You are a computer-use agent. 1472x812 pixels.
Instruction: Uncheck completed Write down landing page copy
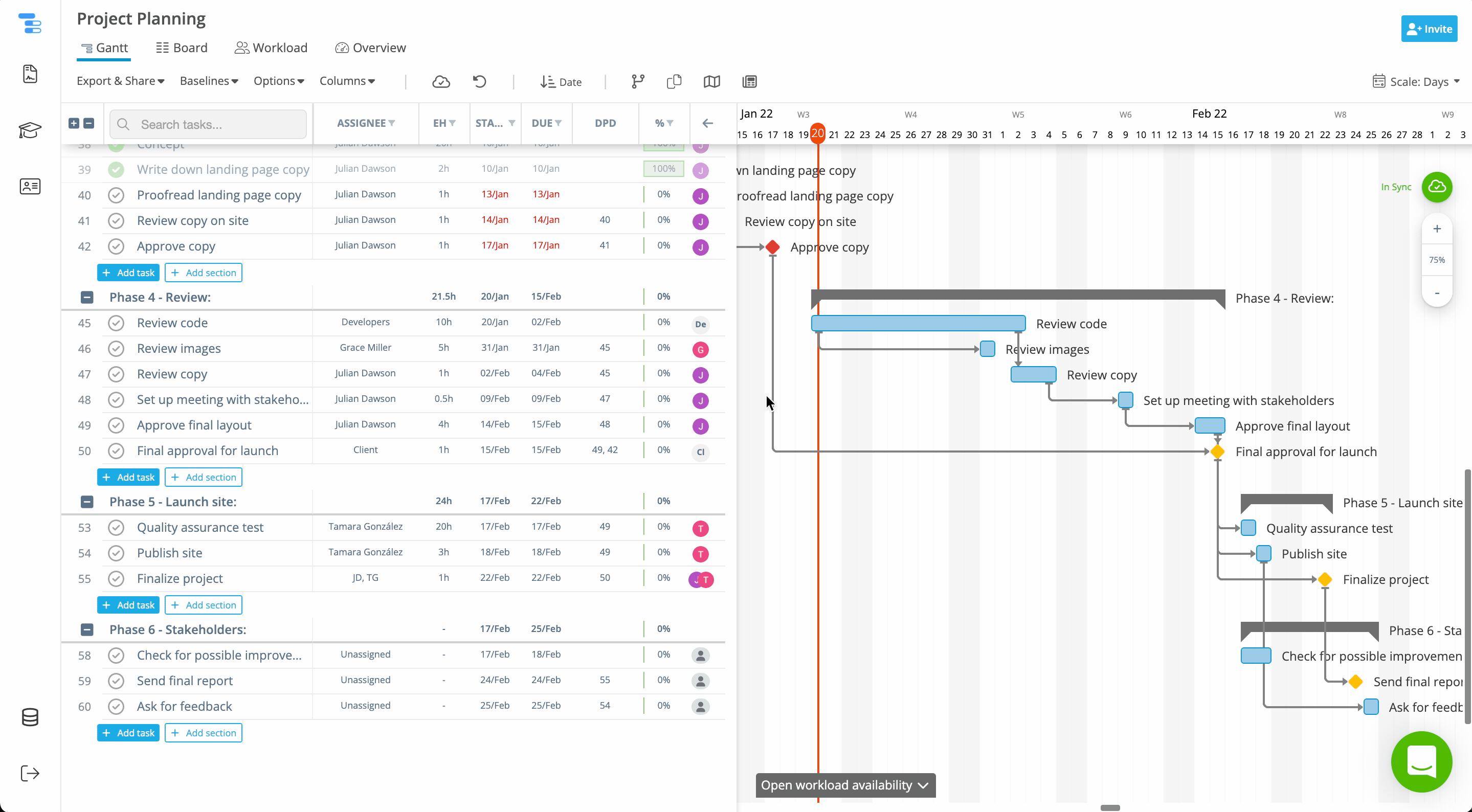pos(116,169)
